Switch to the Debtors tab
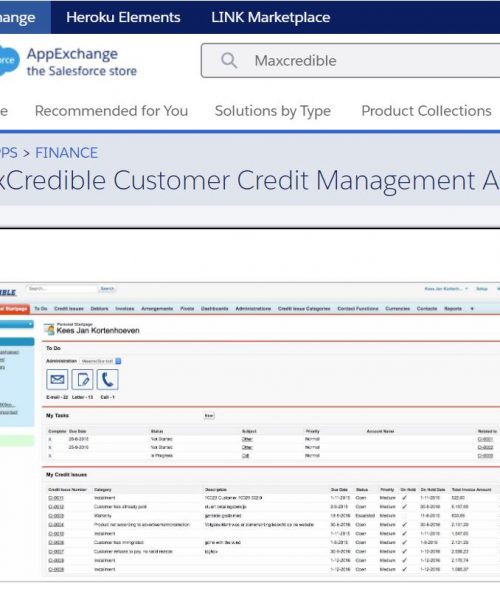The width and height of the screenshot is (500, 600). point(99,308)
